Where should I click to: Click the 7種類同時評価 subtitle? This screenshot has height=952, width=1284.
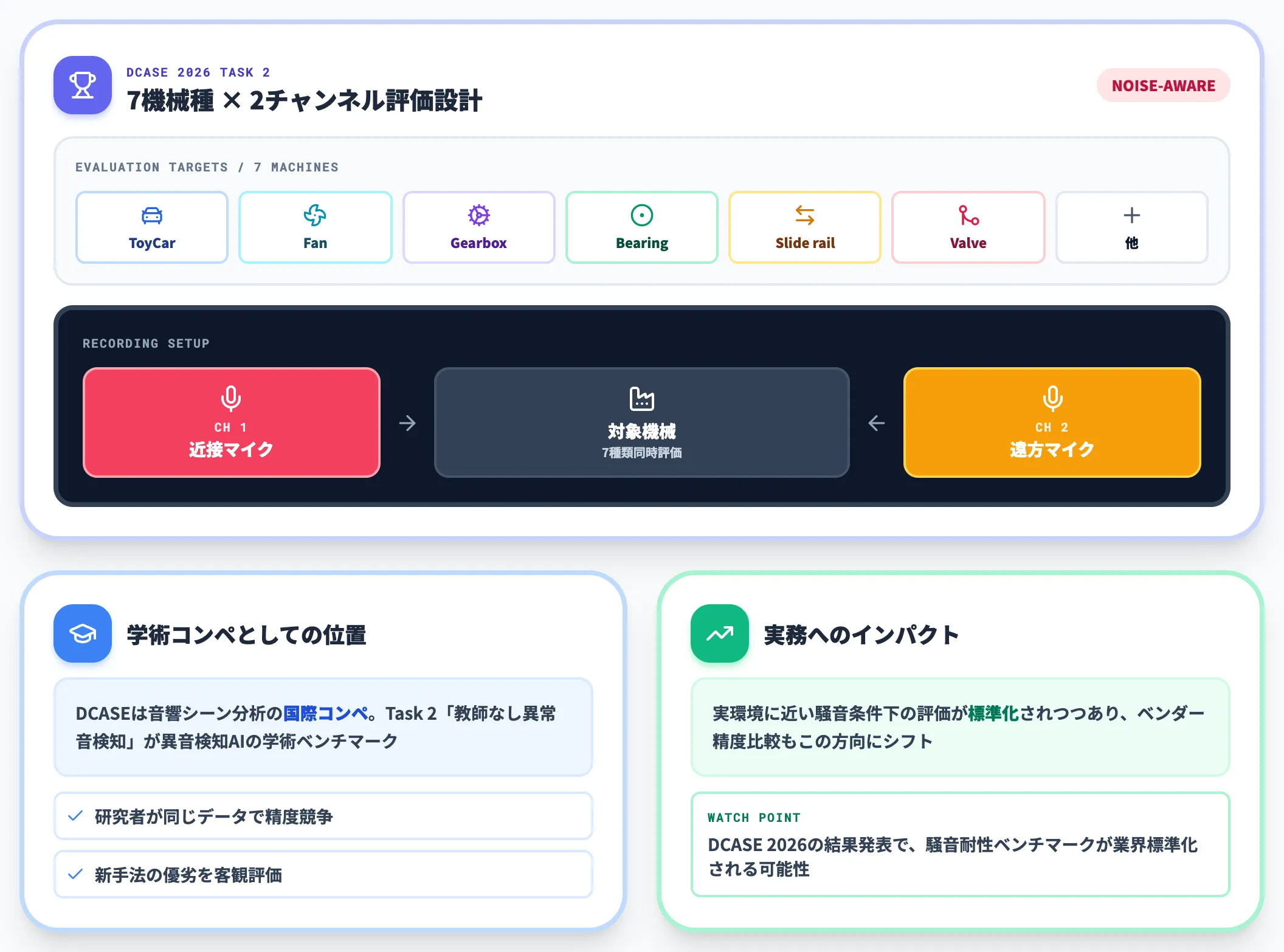pyautogui.click(x=642, y=453)
